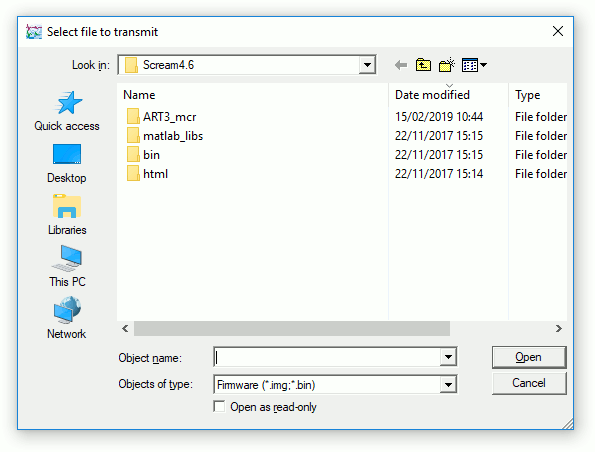Click the Up One Level folder icon
The height and width of the screenshot is (452, 595).
pyautogui.click(x=423, y=65)
